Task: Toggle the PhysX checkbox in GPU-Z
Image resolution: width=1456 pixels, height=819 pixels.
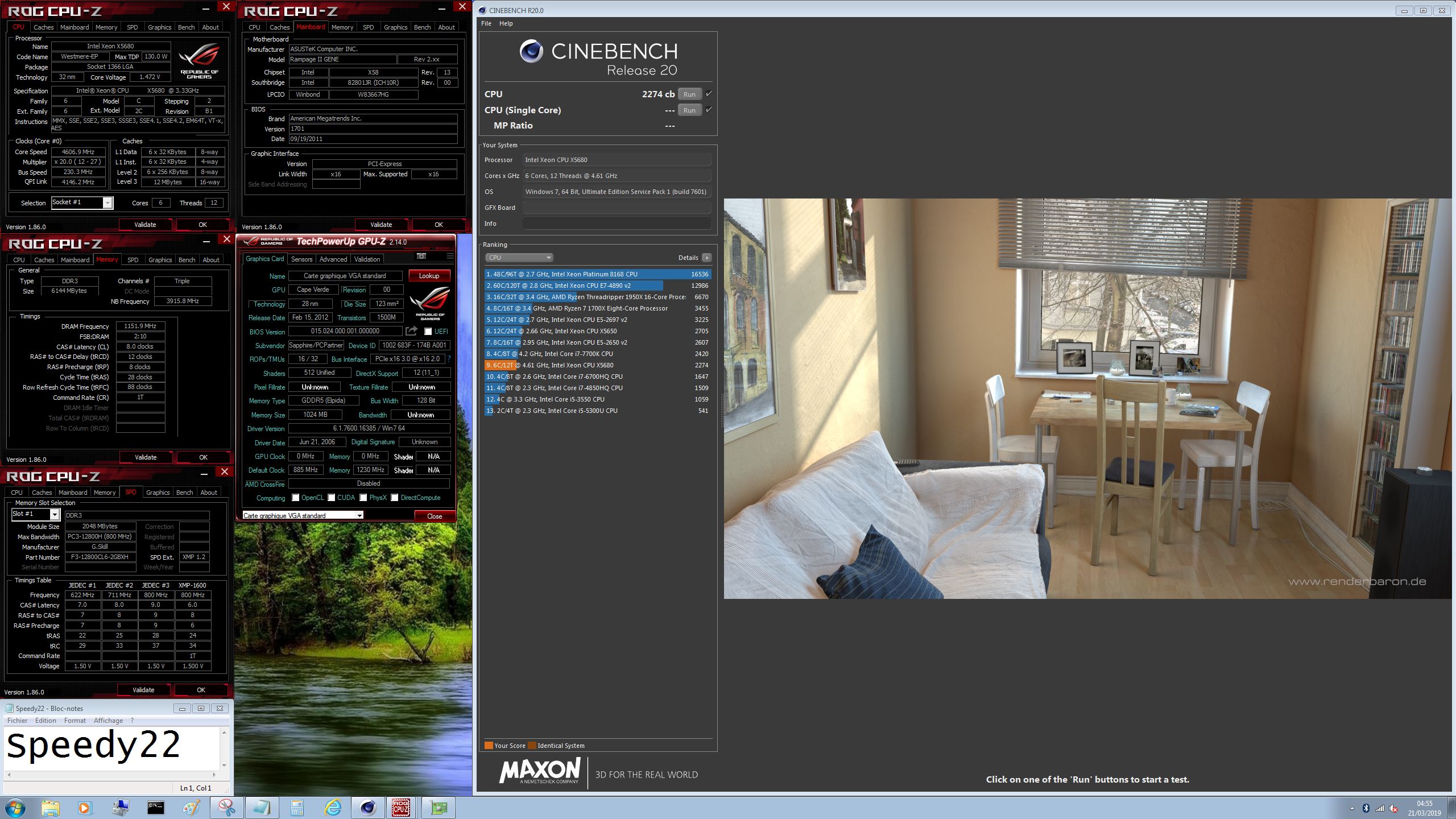Action: tap(363, 498)
